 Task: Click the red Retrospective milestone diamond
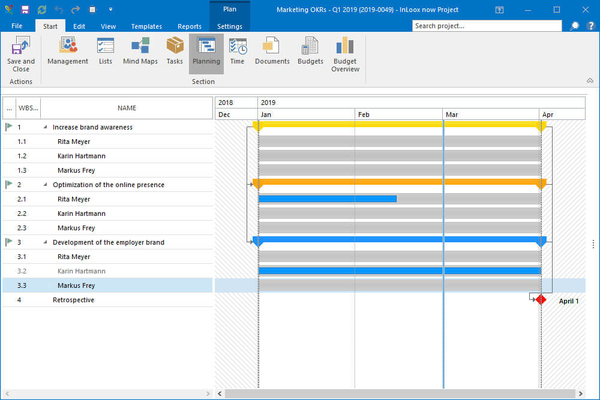pyautogui.click(x=541, y=300)
